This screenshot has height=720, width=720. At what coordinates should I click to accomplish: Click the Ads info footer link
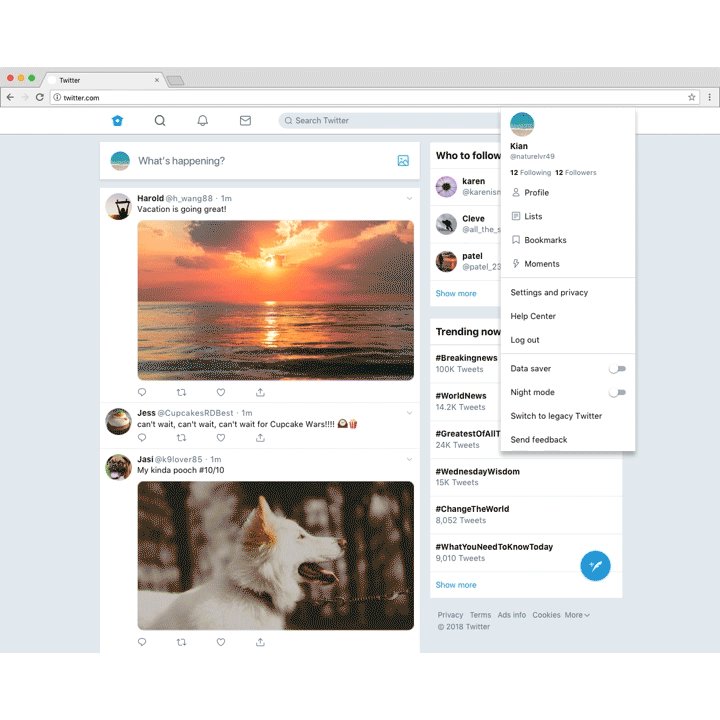[x=512, y=615]
